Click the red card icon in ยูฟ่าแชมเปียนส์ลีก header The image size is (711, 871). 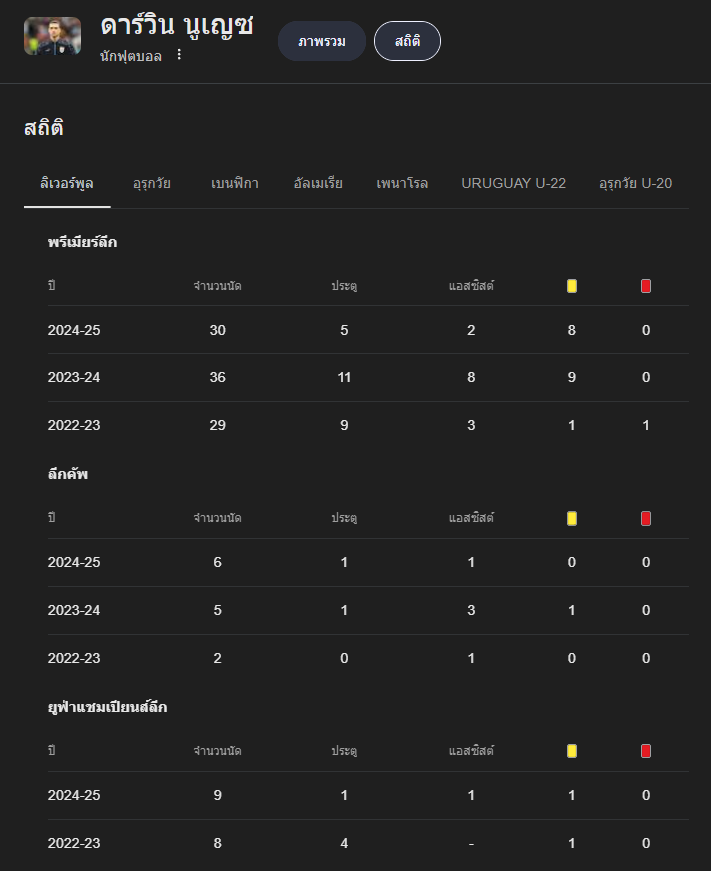pyautogui.click(x=645, y=750)
